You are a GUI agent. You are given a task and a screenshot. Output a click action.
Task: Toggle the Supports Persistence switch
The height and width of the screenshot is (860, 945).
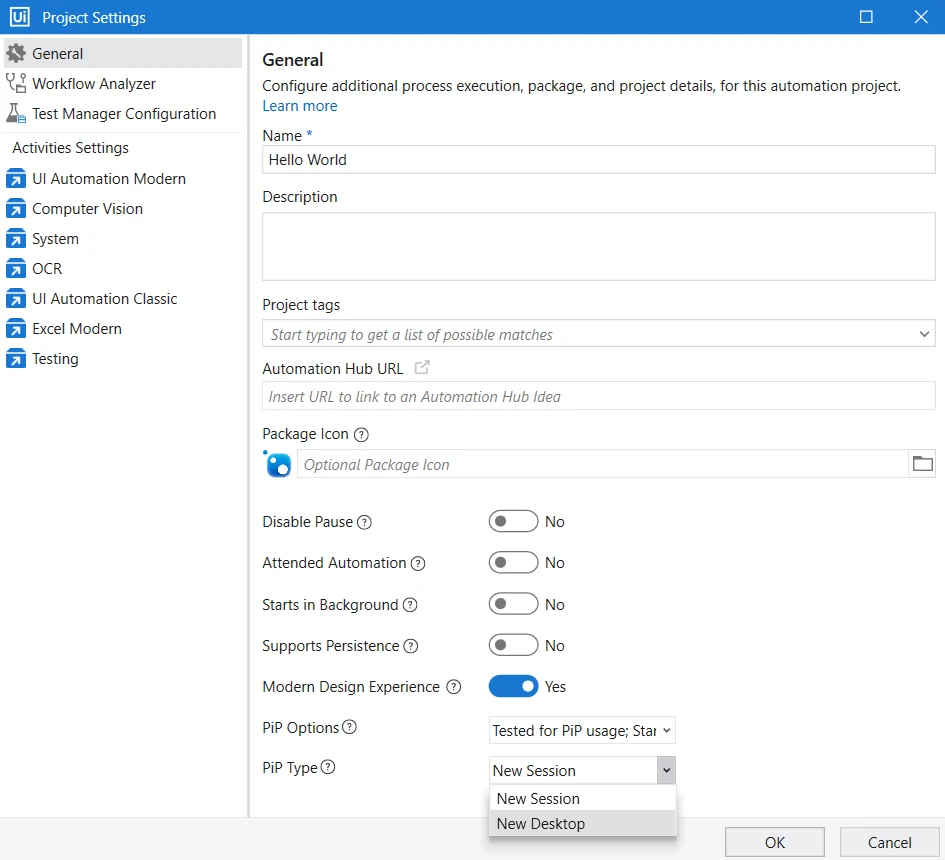point(513,645)
